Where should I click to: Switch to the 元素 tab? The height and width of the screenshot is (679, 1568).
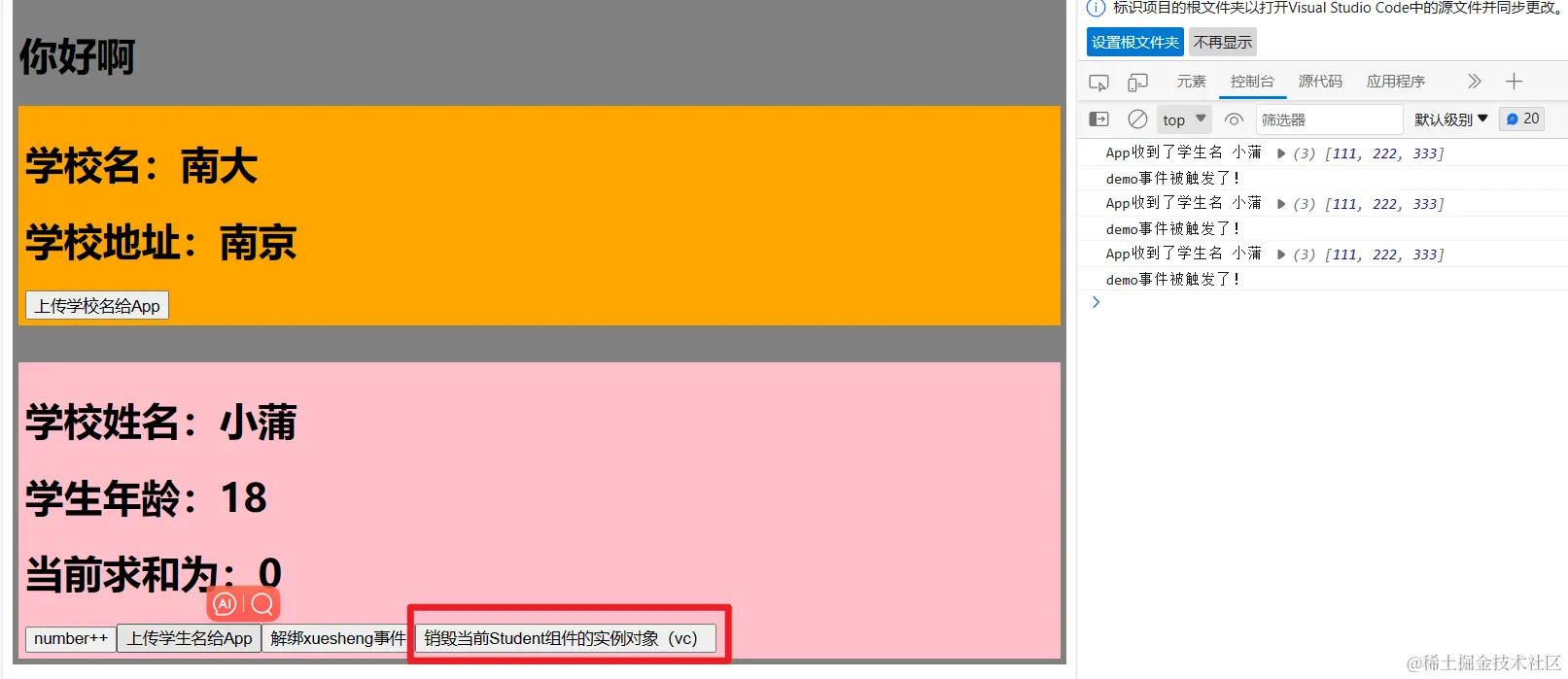tap(1191, 82)
